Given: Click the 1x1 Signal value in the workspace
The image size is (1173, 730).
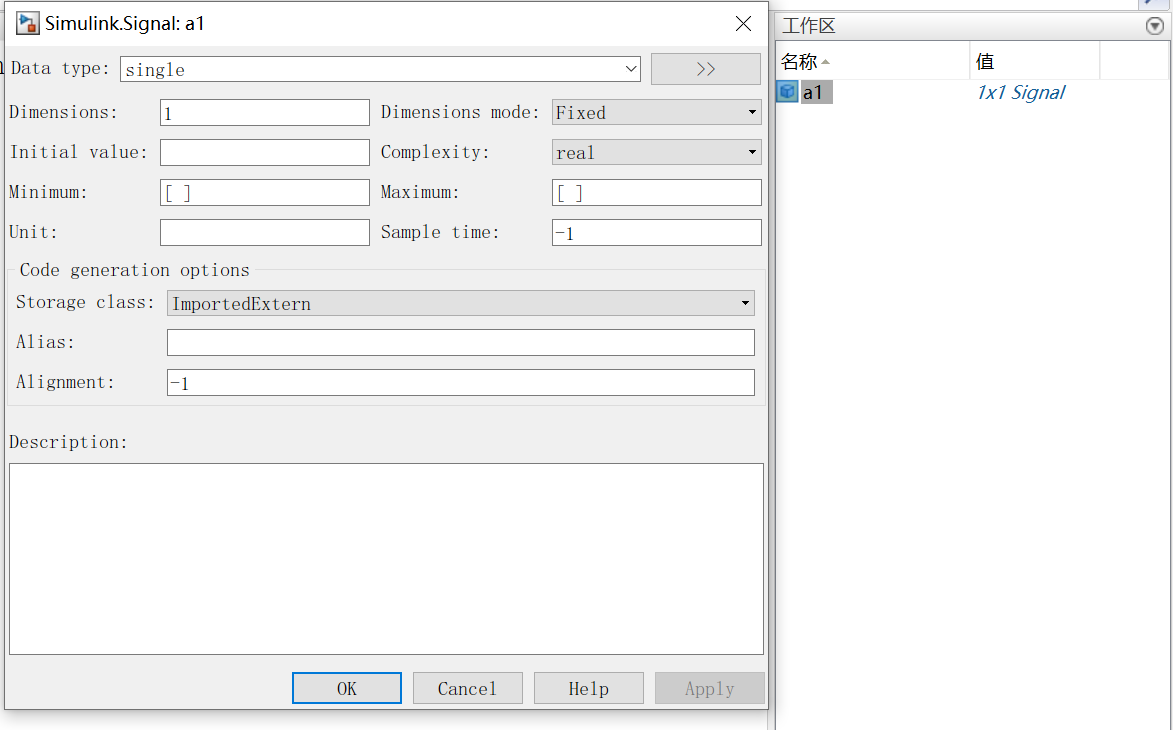Looking at the screenshot, I should (x=1020, y=92).
